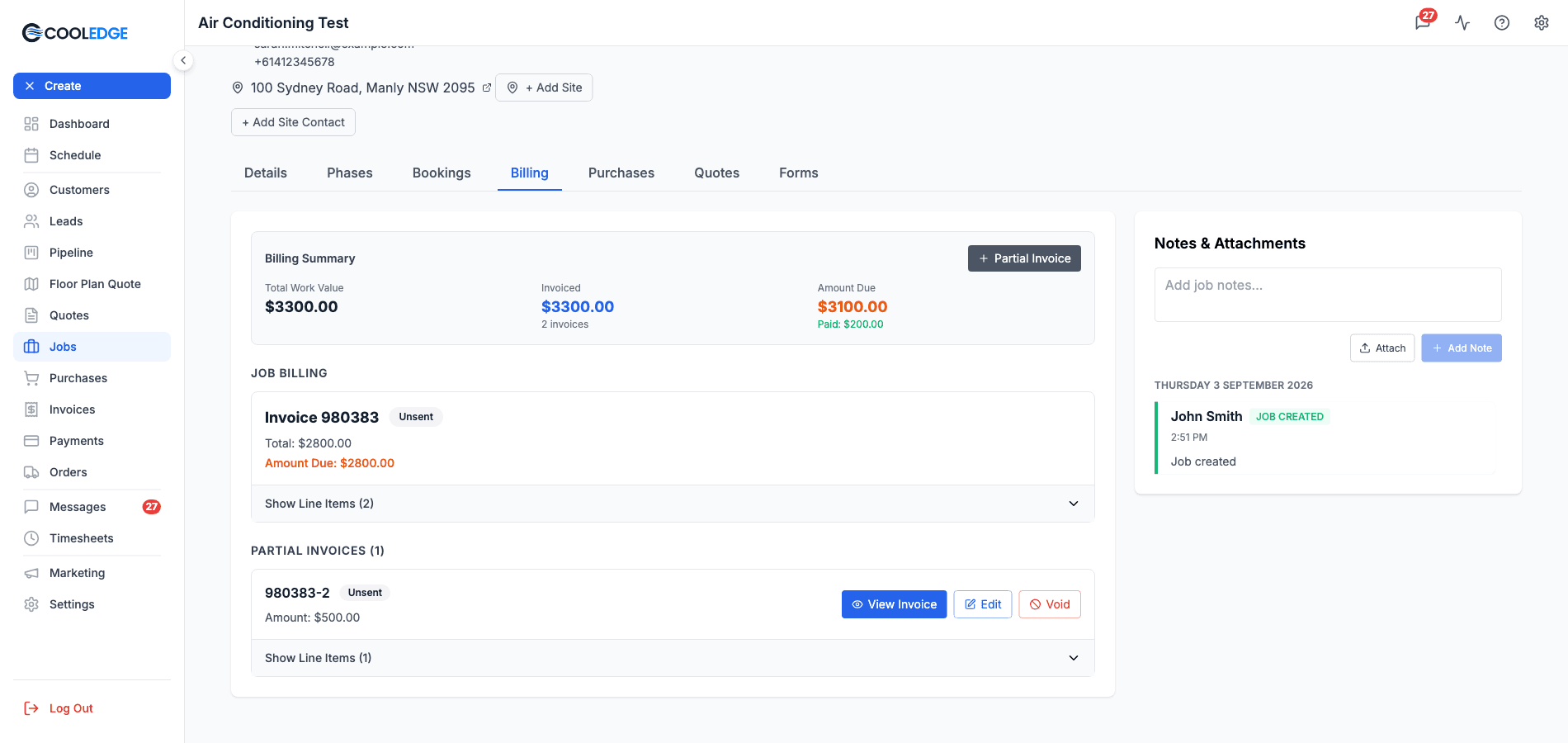This screenshot has height=743, width=1568.
Task: Collapse the sidebar with the chevron arrow
Action: pyautogui.click(x=183, y=60)
